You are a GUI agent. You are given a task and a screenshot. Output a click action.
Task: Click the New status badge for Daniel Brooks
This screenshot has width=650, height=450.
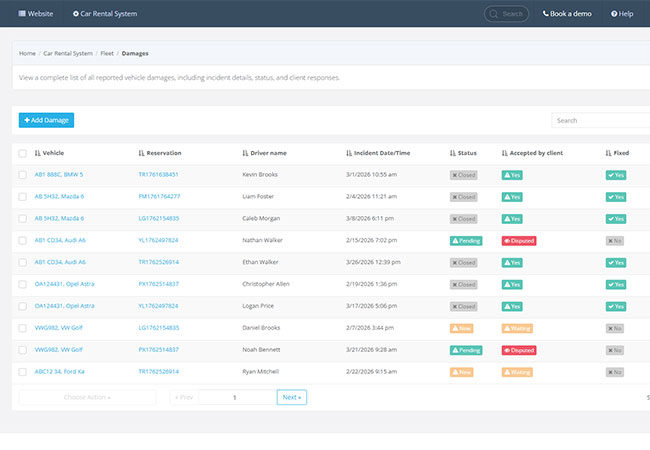coord(461,329)
